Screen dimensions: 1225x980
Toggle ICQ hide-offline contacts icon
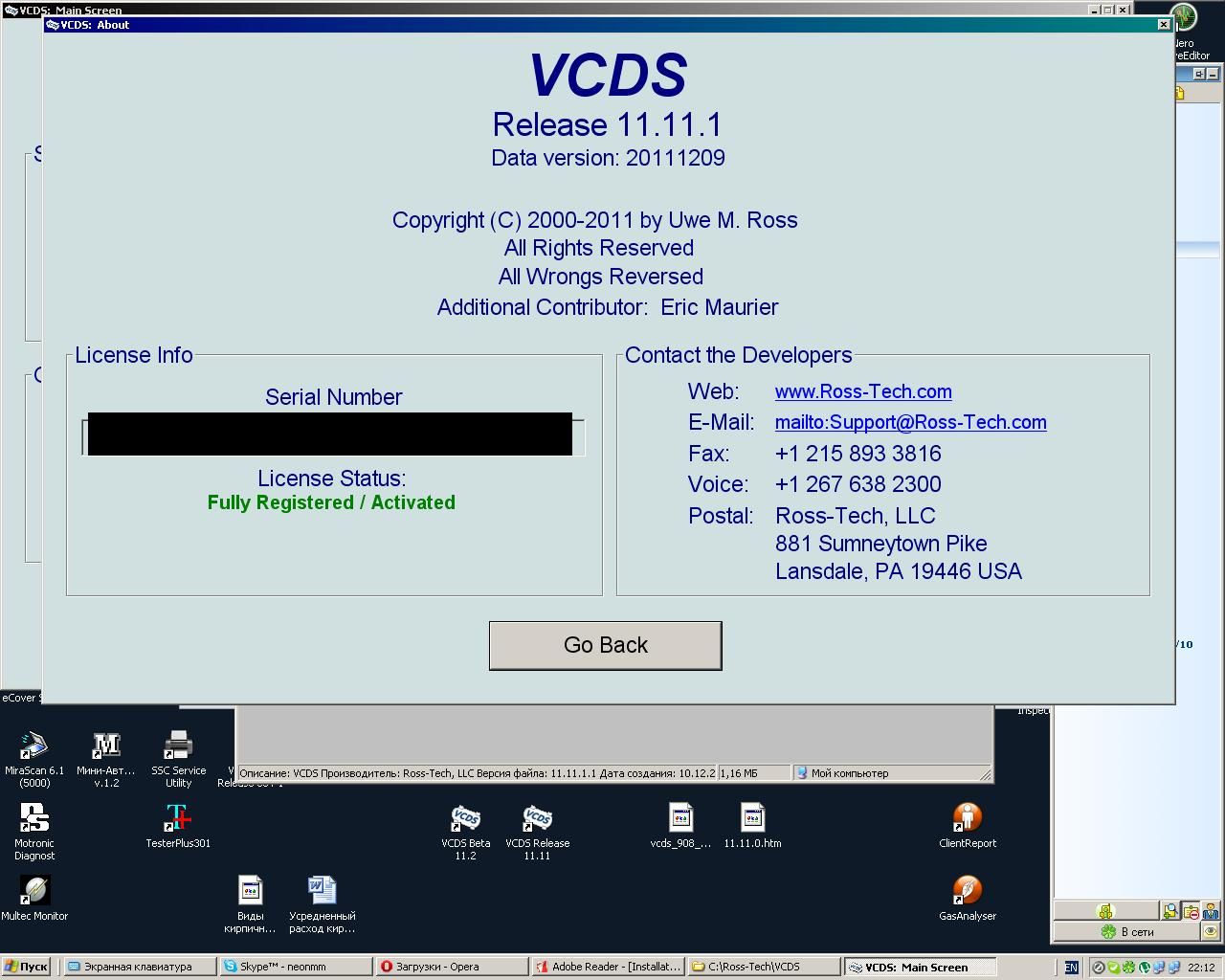click(1191, 911)
